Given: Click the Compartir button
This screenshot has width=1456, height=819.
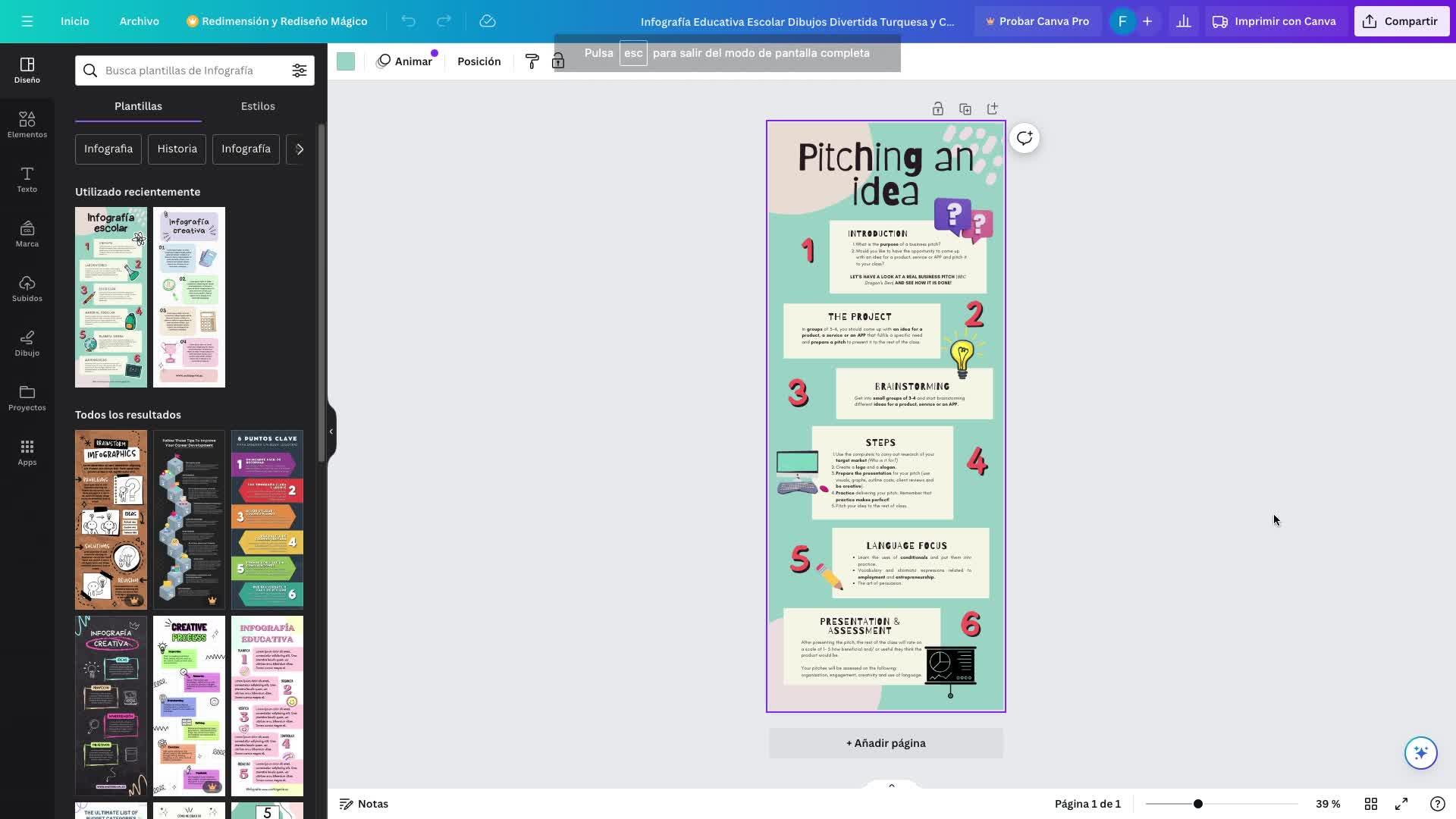Looking at the screenshot, I should click(x=1401, y=21).
